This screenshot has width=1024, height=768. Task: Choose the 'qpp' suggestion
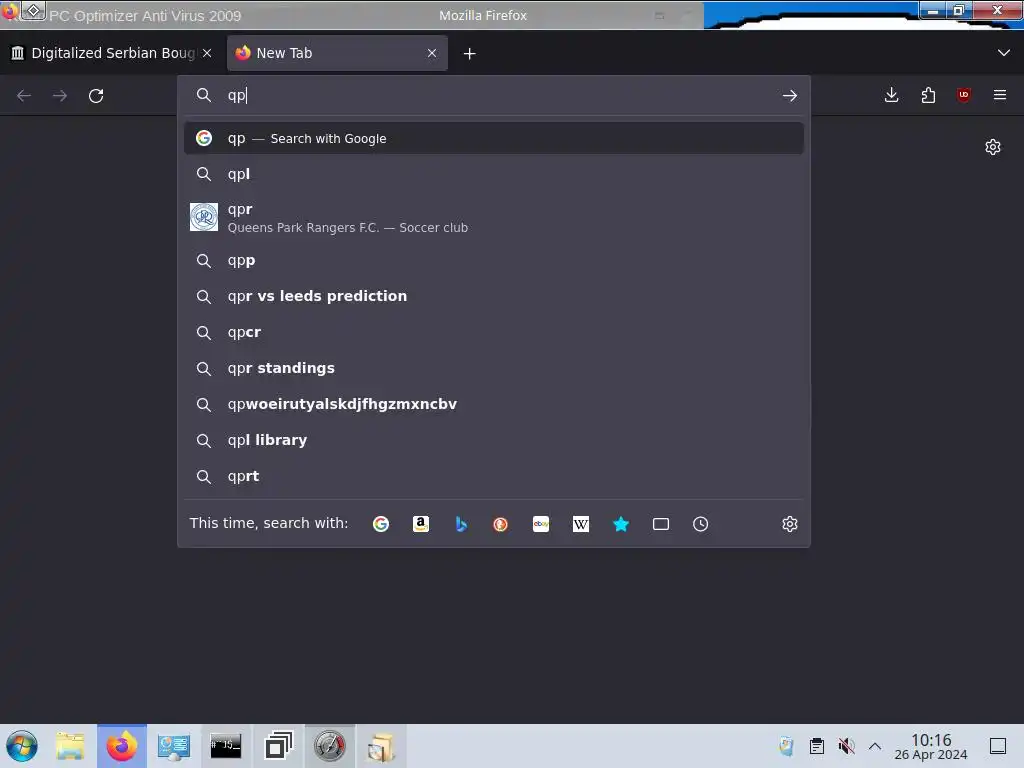tap(494, 261)
